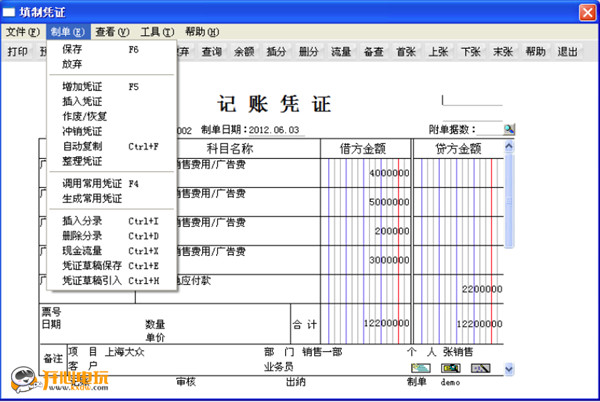The height and width of the screenshot is (402, 600).
Task: Click the 插分 toolbar button
Action: [x=276, y=52]
